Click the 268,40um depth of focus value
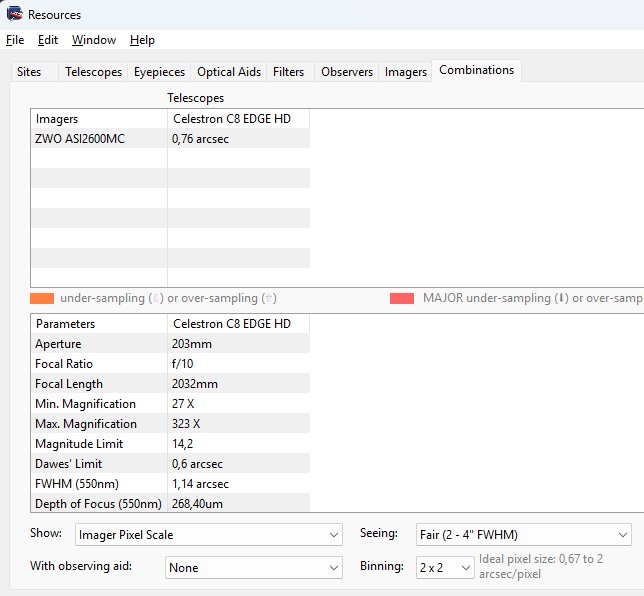The width and height of the screenshot is (644, 596). 197,504
